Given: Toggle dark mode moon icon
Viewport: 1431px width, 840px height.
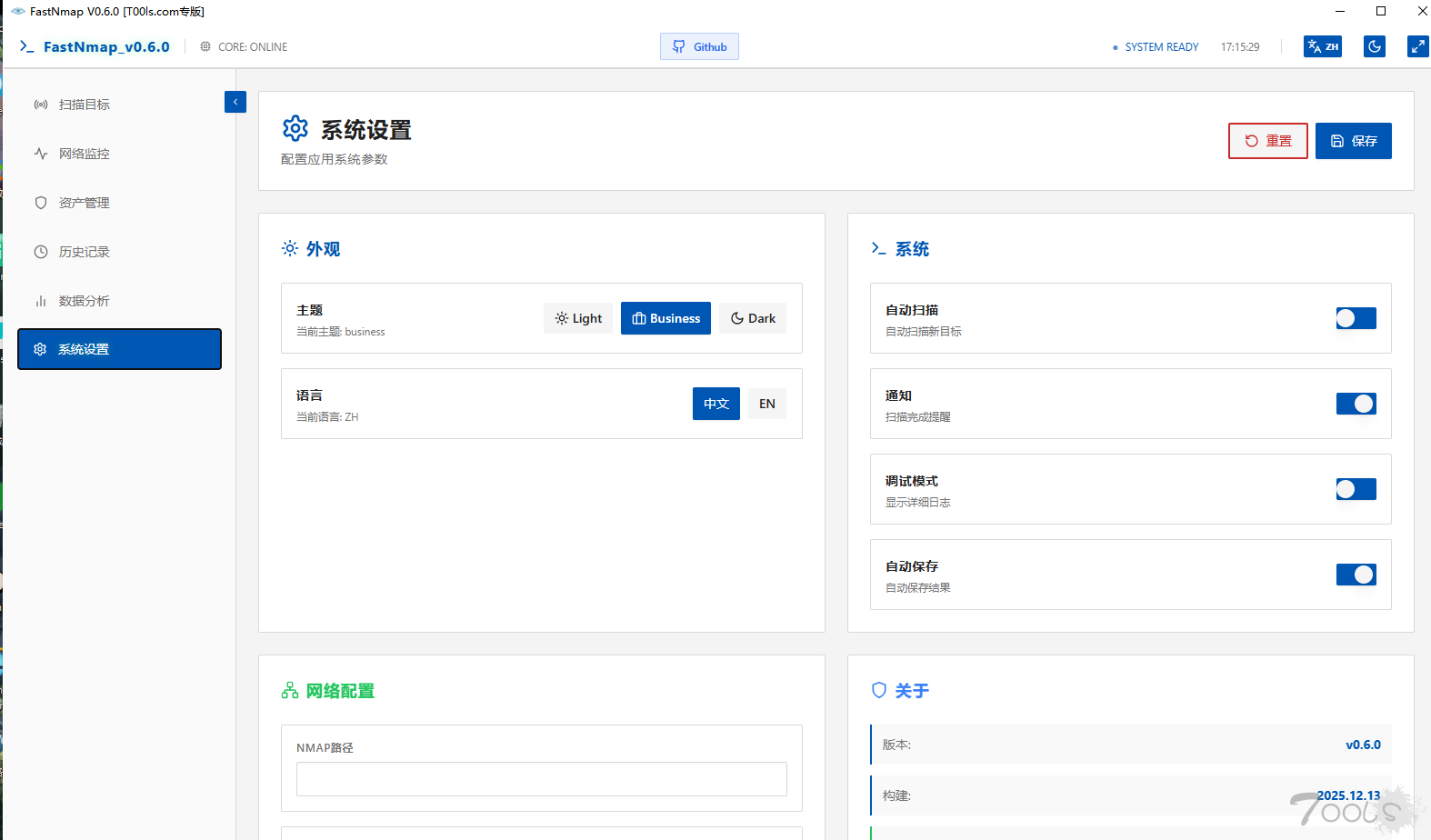Looking at the screenshot, I should pyautogui.click(x=1374, y=46).
